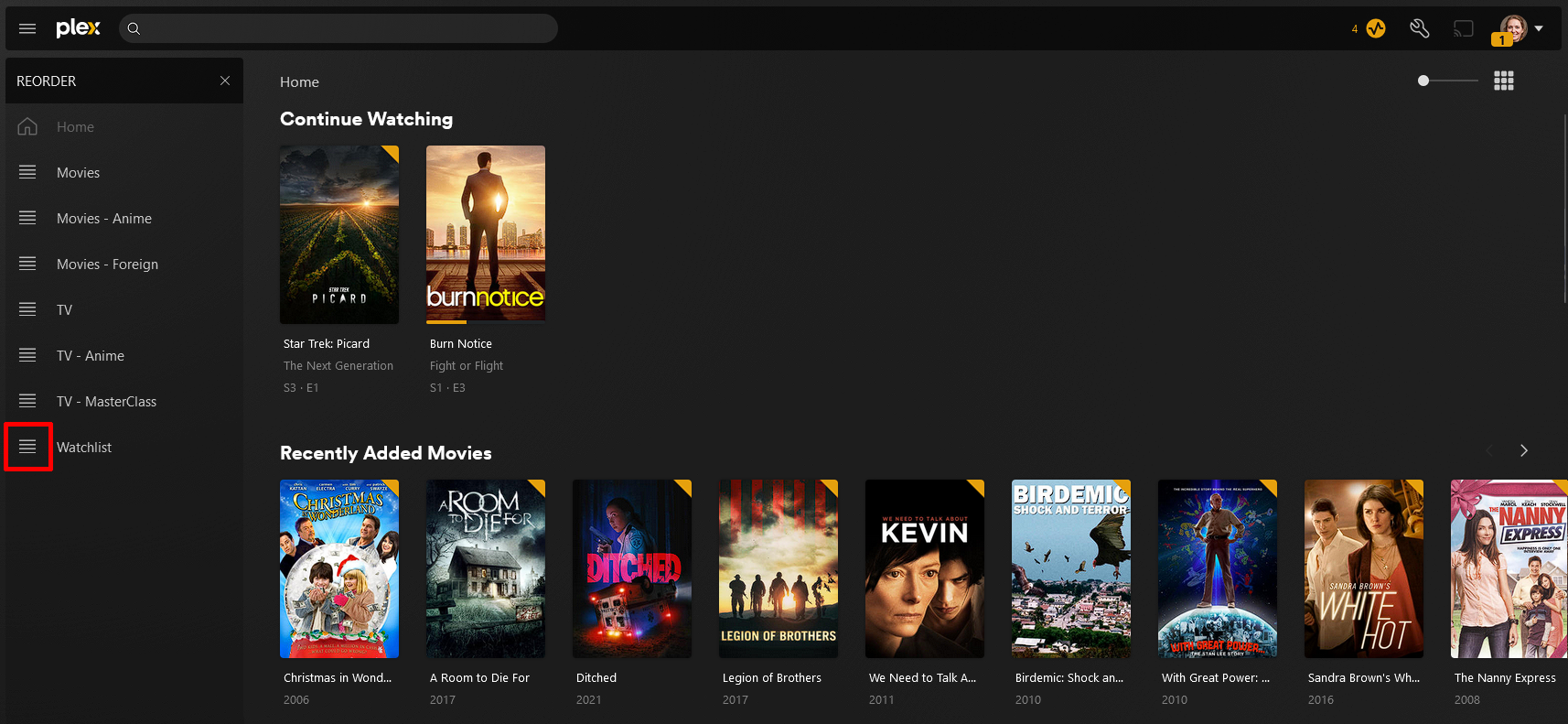Select Movies - Foreign in the sidebar

[107, 264]
